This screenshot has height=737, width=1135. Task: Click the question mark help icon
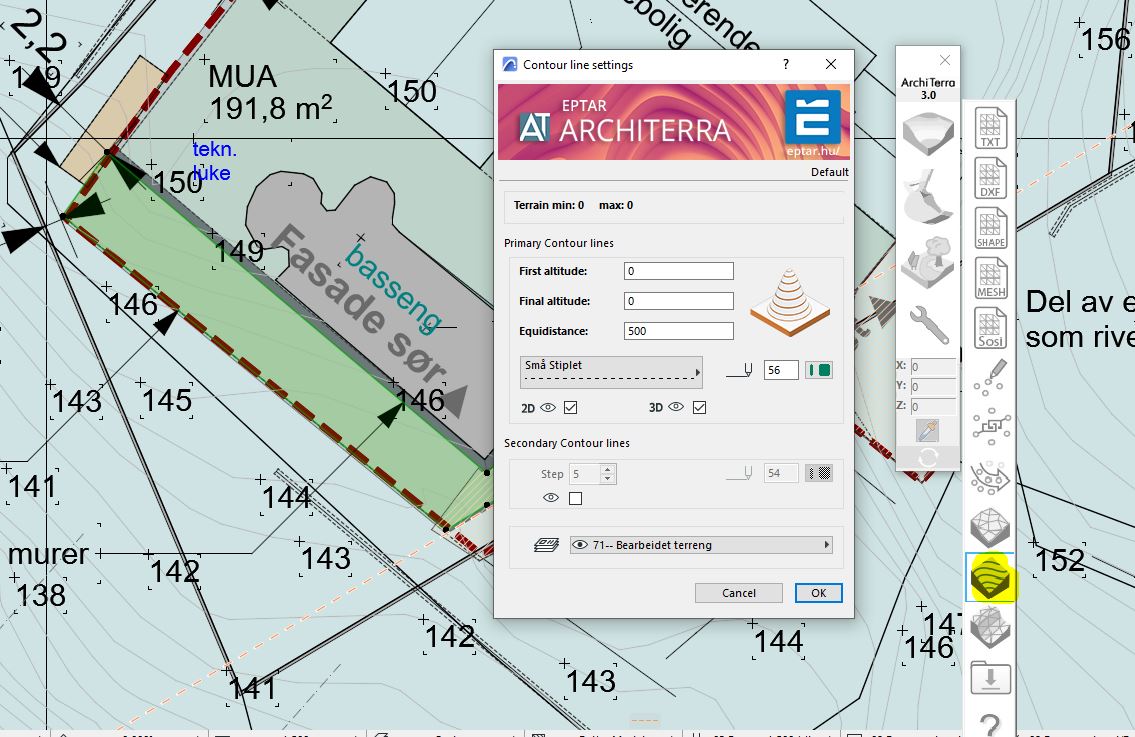(990, 724)
